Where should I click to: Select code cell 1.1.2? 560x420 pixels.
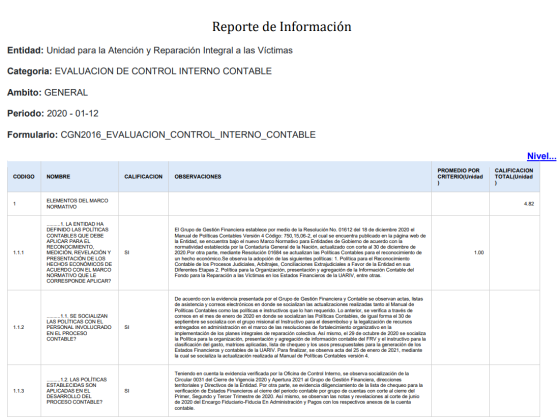coord(19,327)
